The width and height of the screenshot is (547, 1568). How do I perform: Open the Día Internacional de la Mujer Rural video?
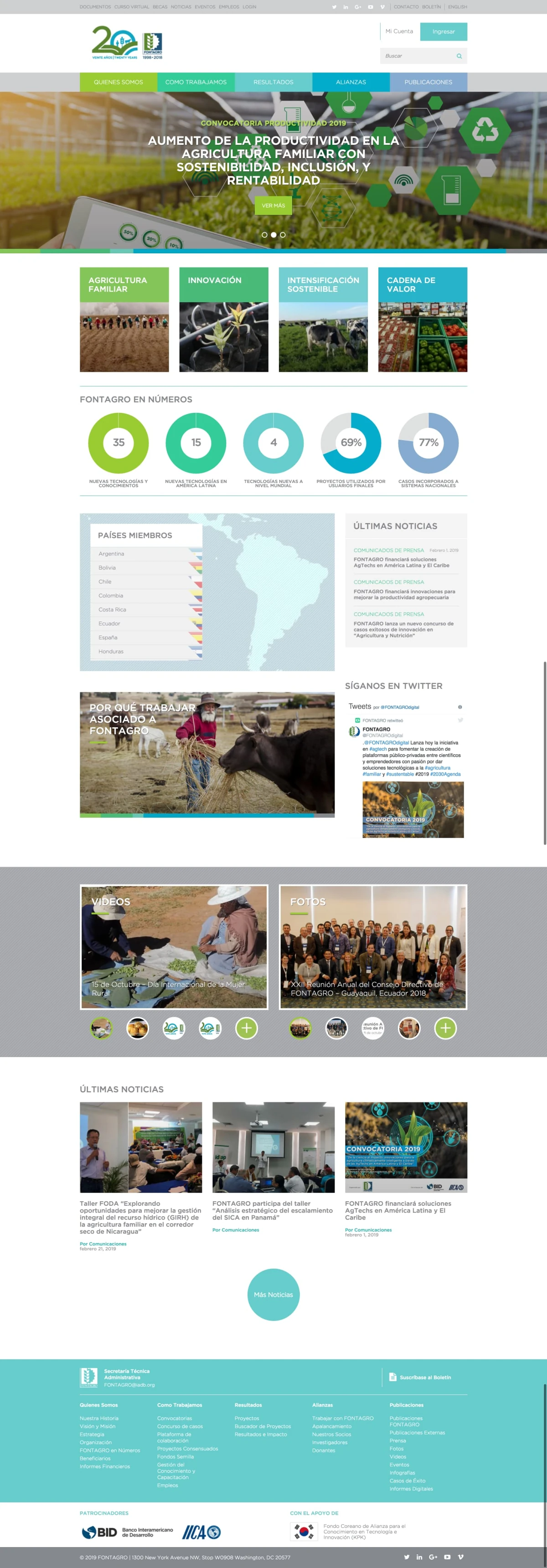(174, 947)
